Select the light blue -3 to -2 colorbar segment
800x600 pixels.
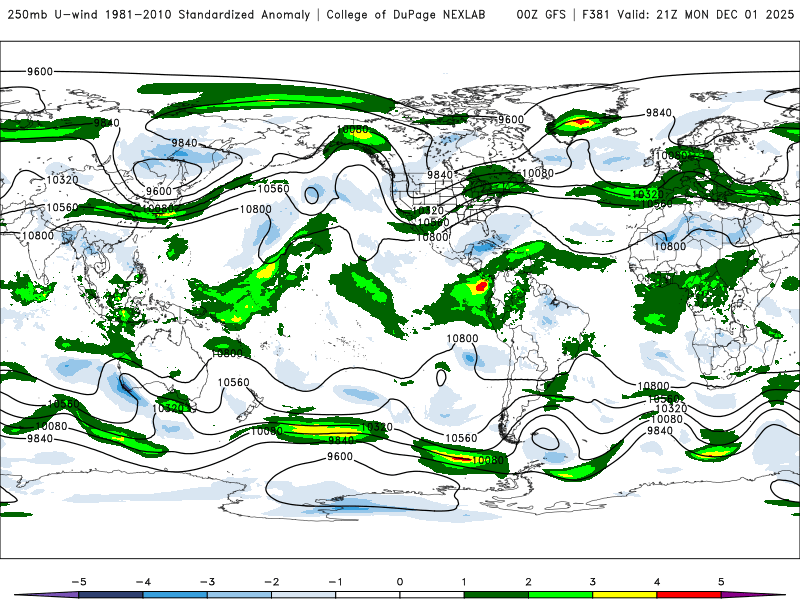(x=239, y=595)
